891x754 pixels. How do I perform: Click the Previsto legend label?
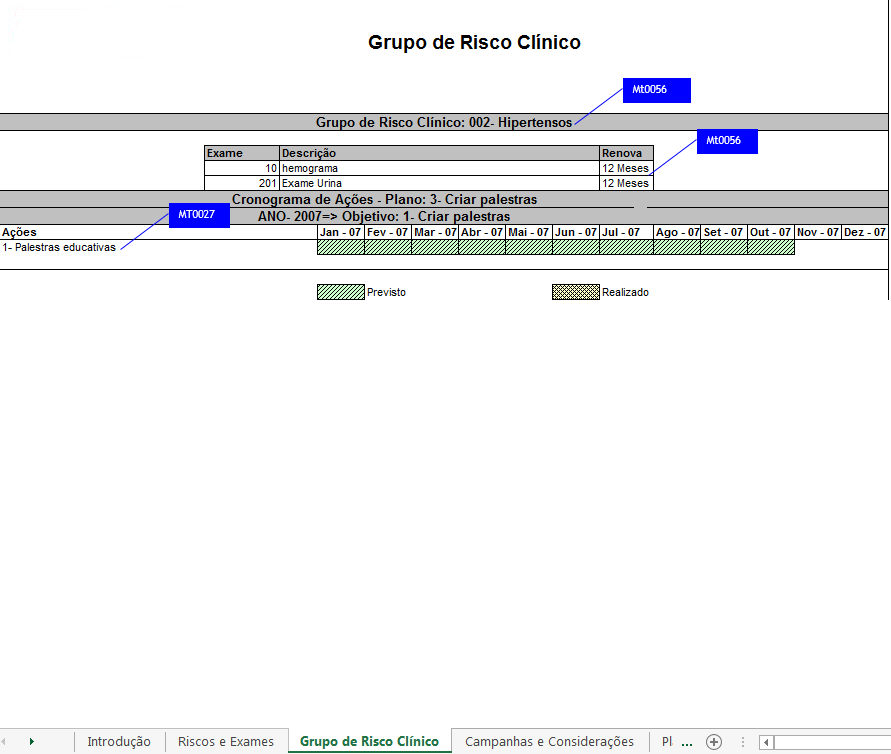[x=386, y=292]
